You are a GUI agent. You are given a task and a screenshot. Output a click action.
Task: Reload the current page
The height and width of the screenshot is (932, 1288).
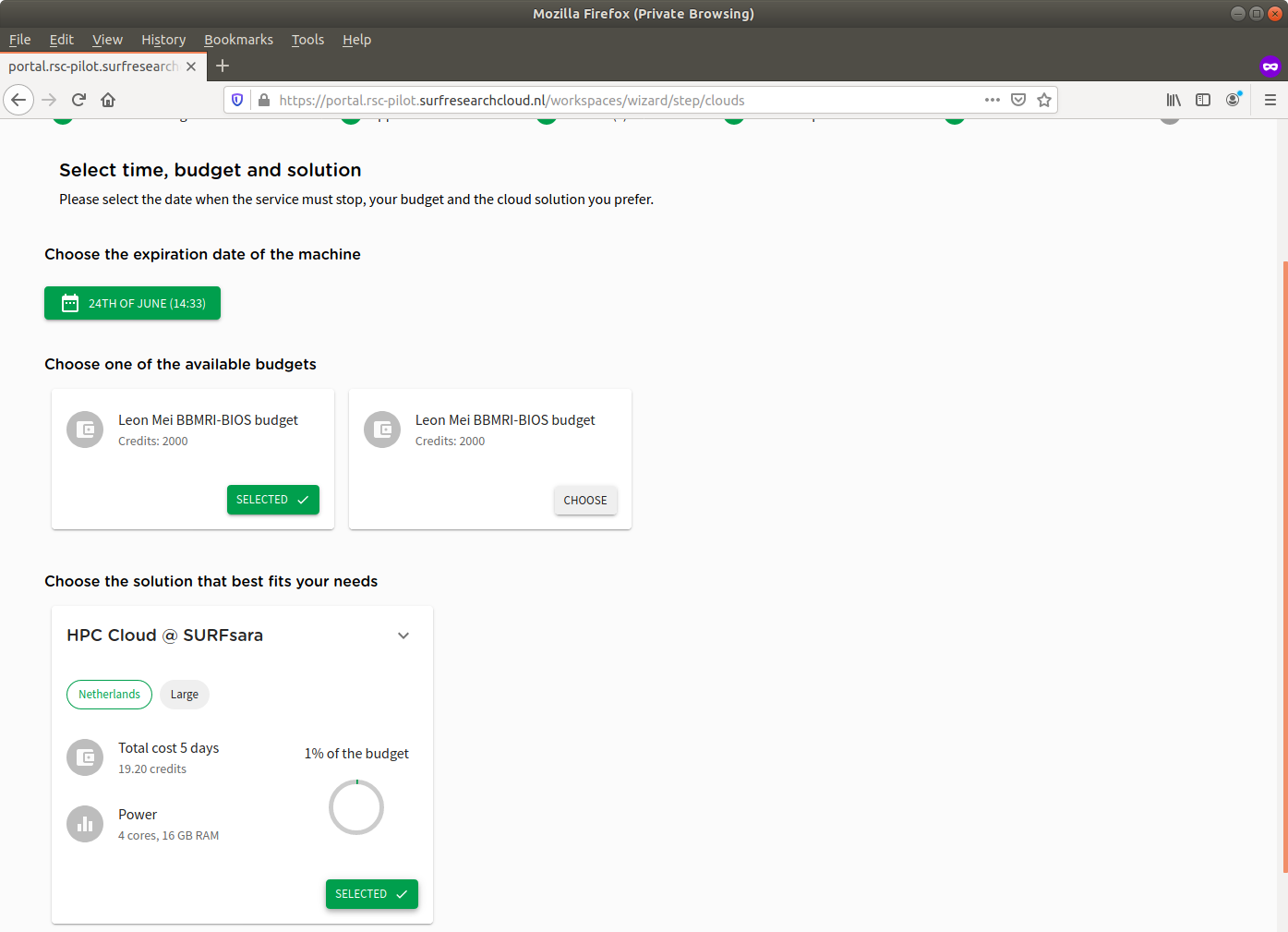click(78, 100)
